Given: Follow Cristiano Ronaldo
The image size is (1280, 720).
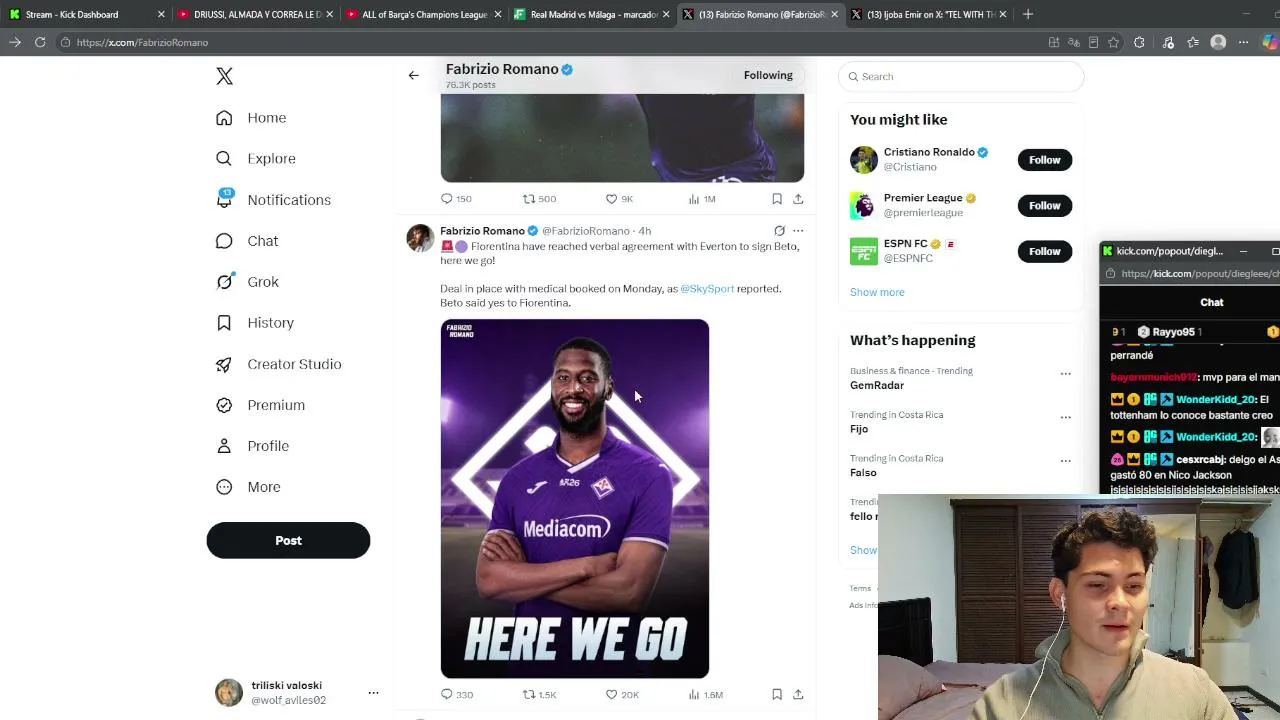Looking at the screenshot, I should point(1044,160).
